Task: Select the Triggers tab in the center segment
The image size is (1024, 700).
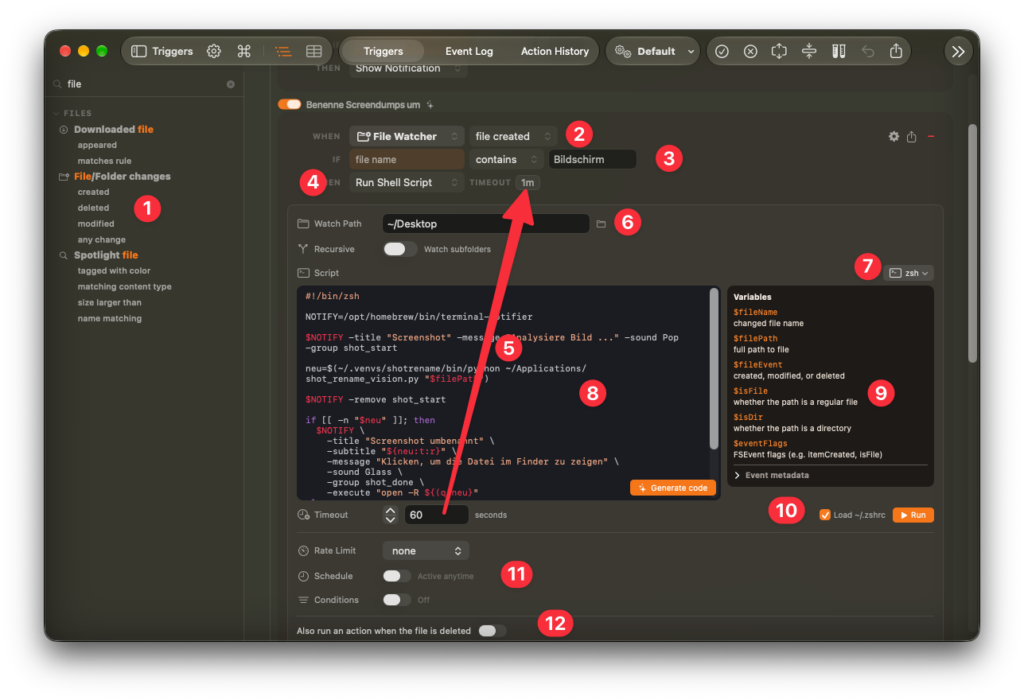Action: click(383, 51)
